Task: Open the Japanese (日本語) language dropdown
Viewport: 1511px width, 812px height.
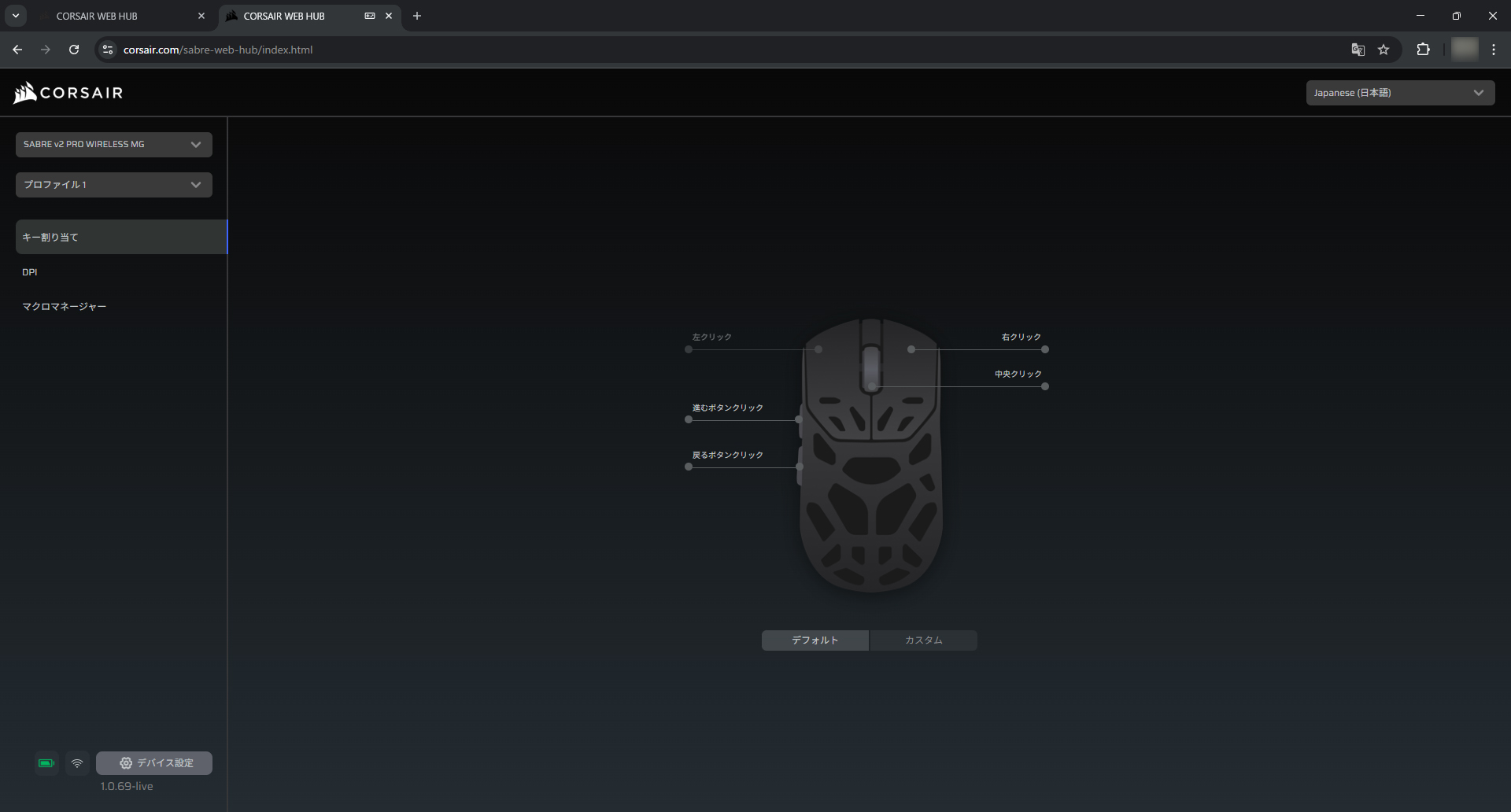Action: coord(1400,92)
